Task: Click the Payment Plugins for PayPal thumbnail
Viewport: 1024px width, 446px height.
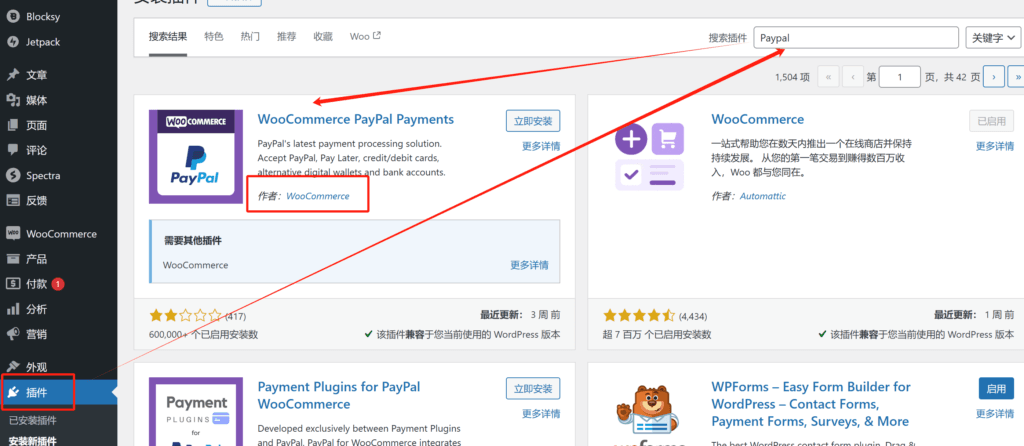Action: pos(196,411)
